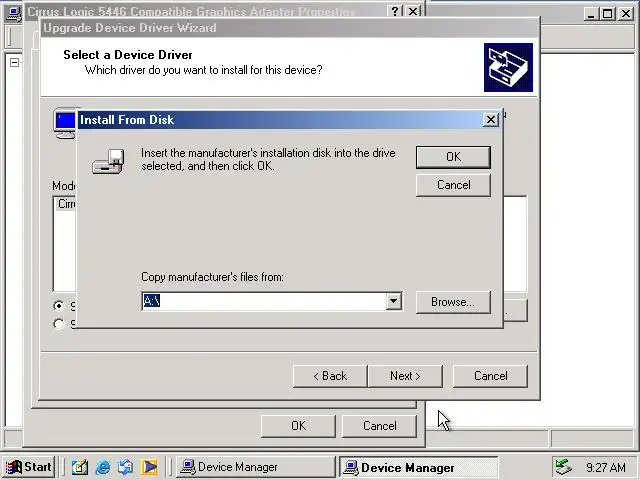Maximize the background Device Manager window
This screenshot has width=640, height=480.
[x=607, y=14]
